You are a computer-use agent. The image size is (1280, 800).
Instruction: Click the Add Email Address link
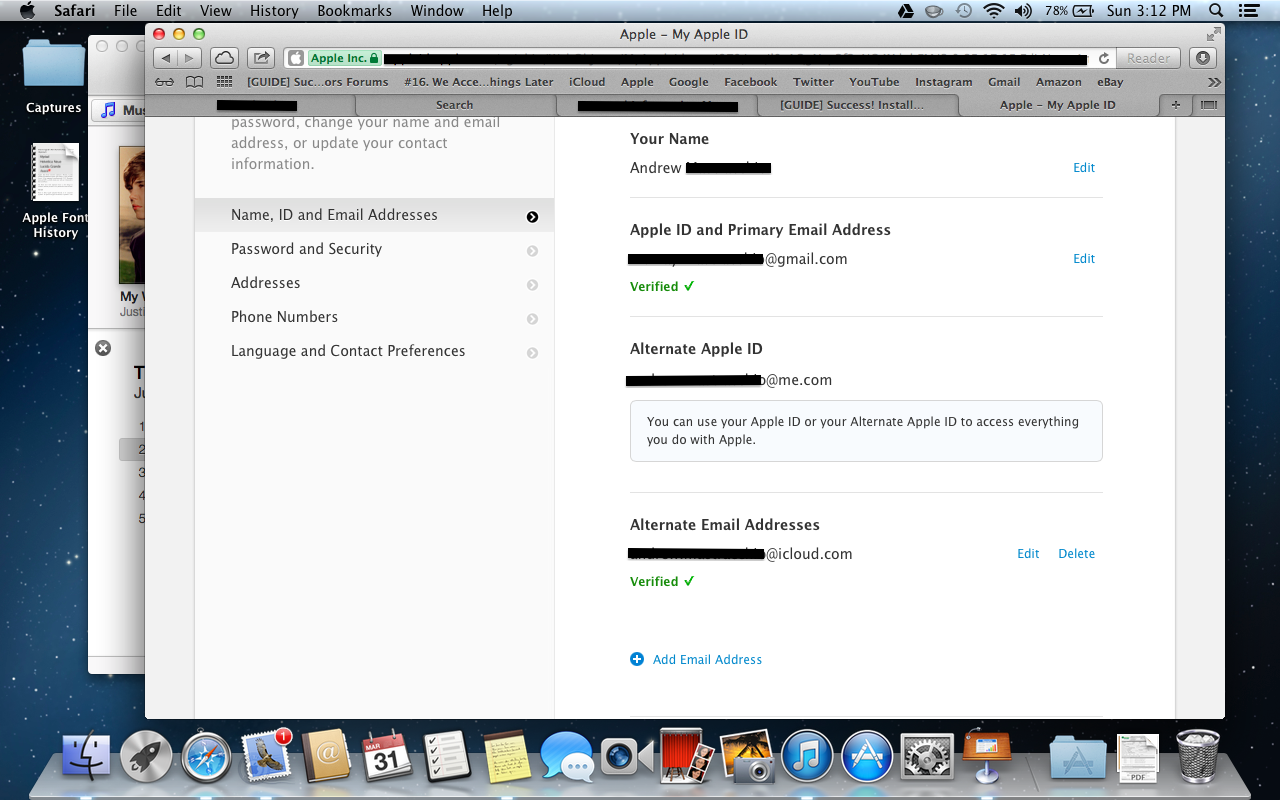point(707,659)
